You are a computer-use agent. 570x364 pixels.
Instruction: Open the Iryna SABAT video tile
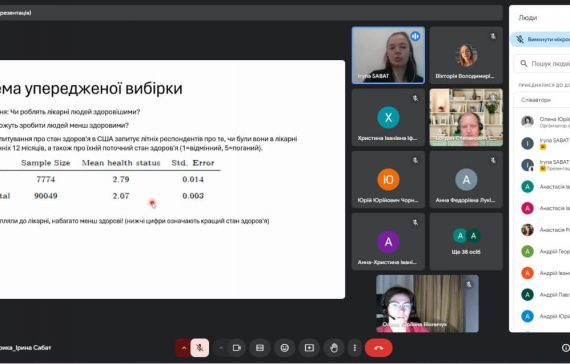click(388, 55)
